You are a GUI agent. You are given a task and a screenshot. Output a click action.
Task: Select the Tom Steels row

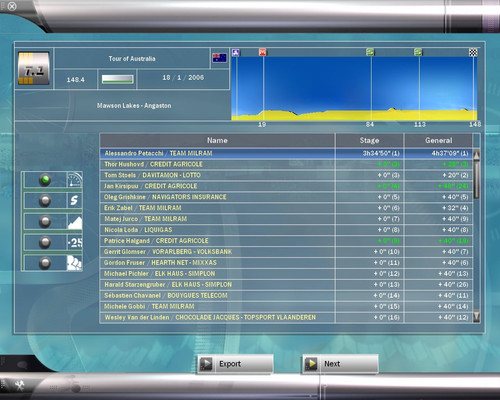(x=286, y=175)
